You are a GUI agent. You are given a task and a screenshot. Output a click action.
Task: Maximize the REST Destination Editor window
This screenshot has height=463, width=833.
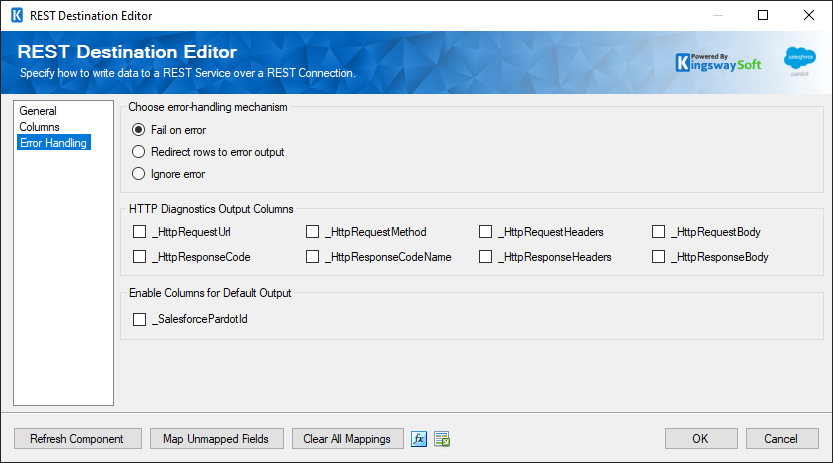(x=763, y=15)
